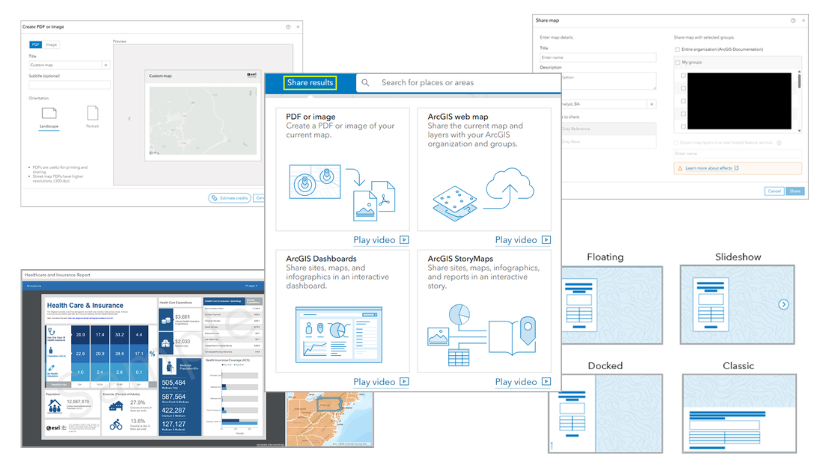Select the Docked layout thumbnail
The width and height of the screenshot is (826, 465).
[x=605, y=413]
